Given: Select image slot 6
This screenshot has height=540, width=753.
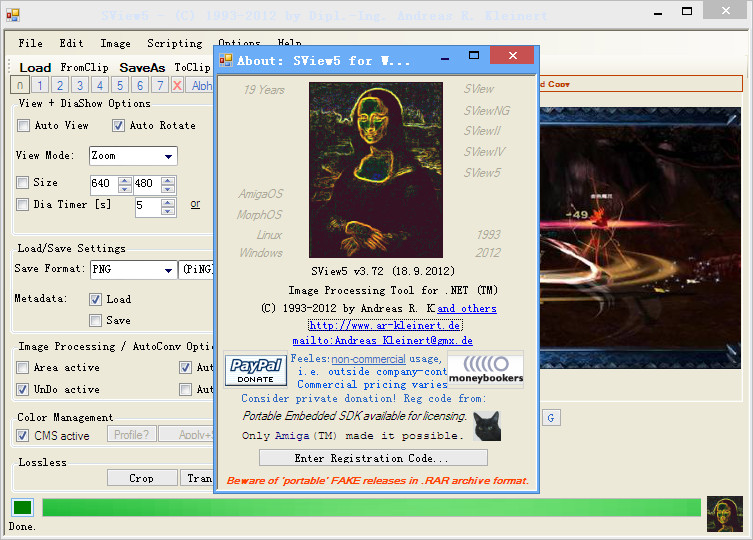Looking at the screenshot, I should click(140, 86).
